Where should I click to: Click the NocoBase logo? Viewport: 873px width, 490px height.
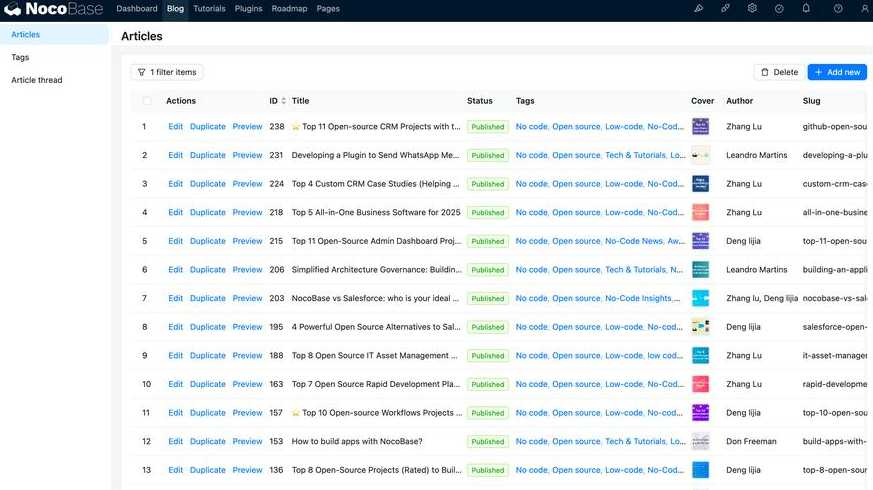53,9
